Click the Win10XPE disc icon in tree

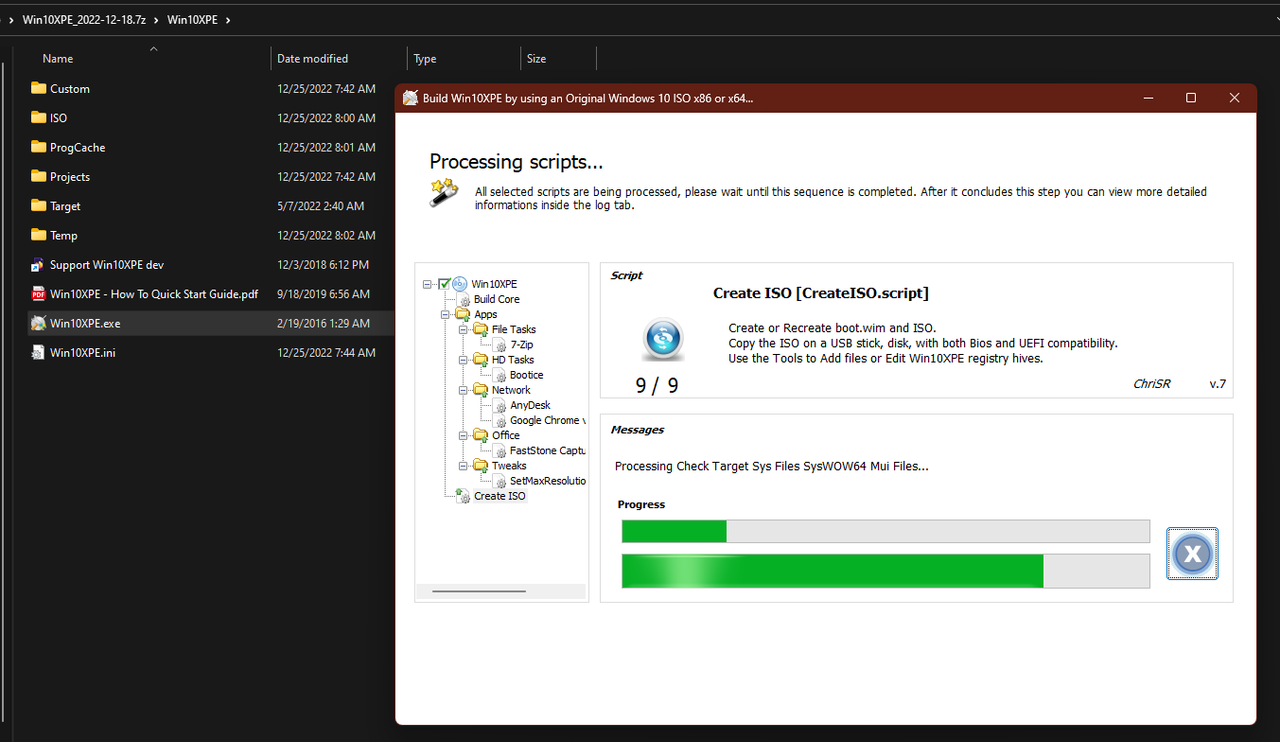click(x=460, y=284)
